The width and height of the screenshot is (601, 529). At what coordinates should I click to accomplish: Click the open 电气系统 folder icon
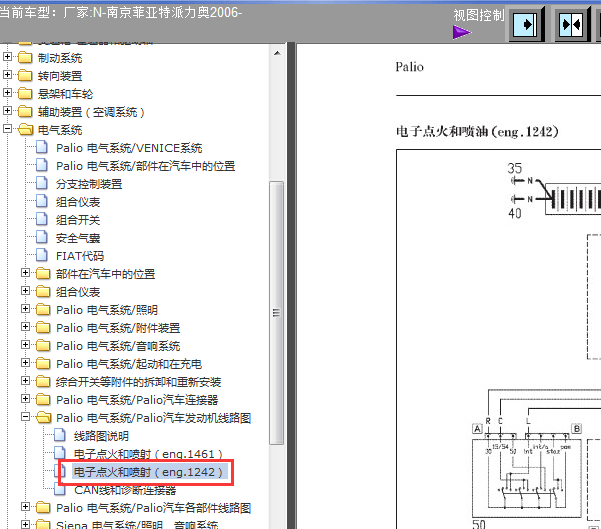25,130
